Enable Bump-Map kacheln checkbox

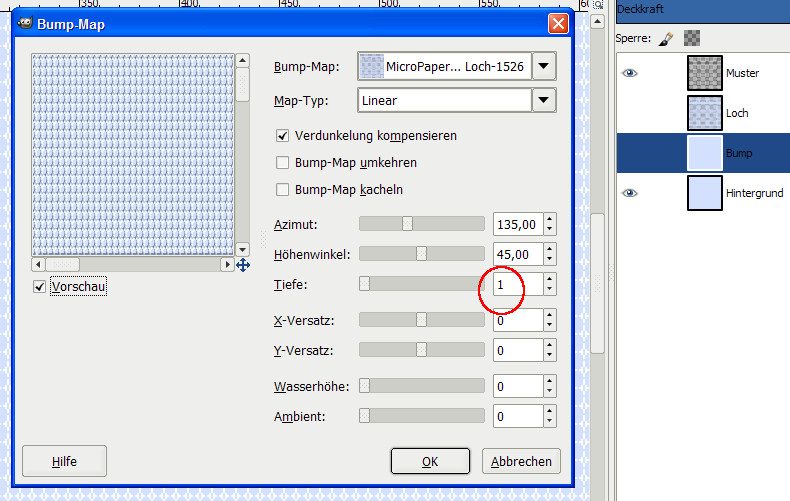coord(282,189)
